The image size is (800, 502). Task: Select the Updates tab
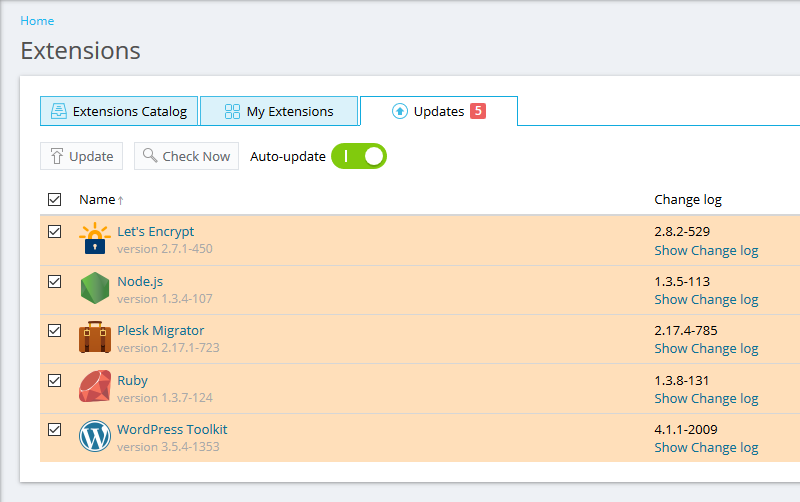(x=439, y=111)
